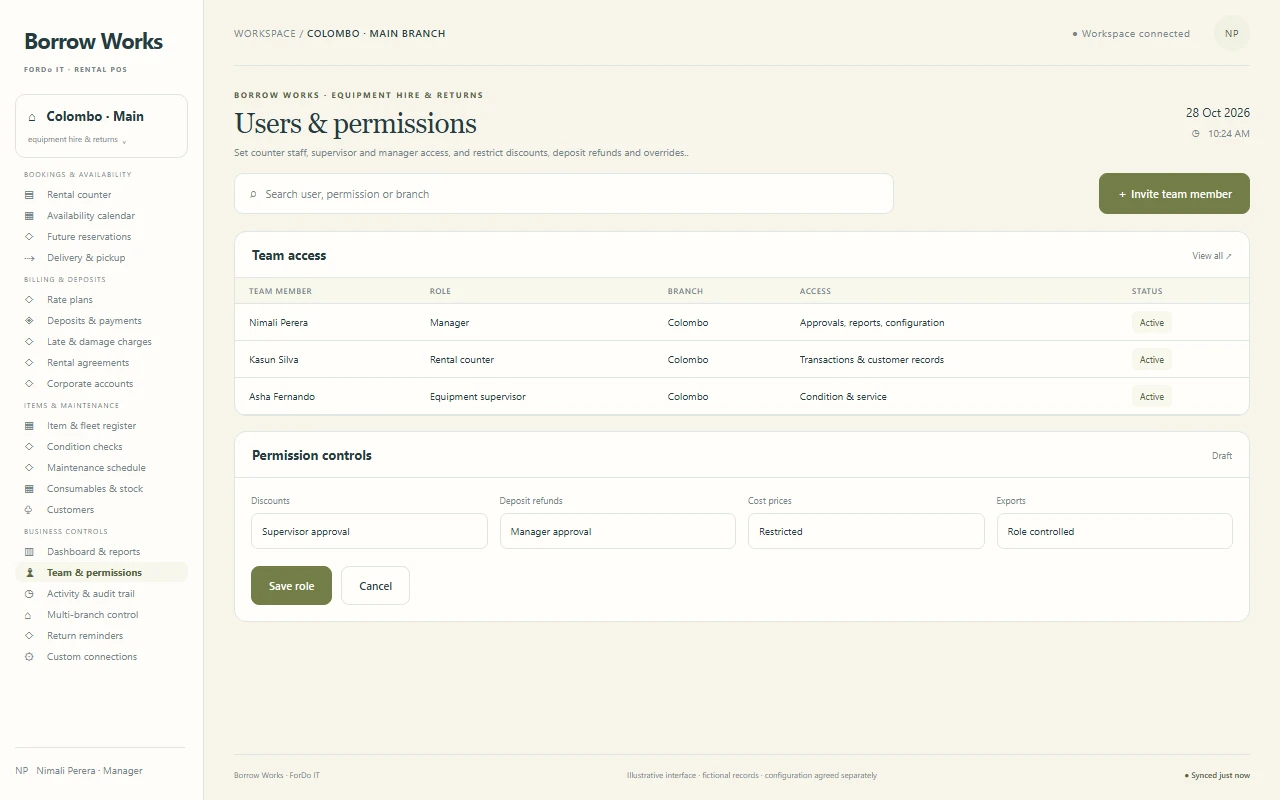Image resolution: width=1280 pixels, height=800 pixels.
Task: Click Active status badge for Kasun Silva
Action: pos(1152,360)
